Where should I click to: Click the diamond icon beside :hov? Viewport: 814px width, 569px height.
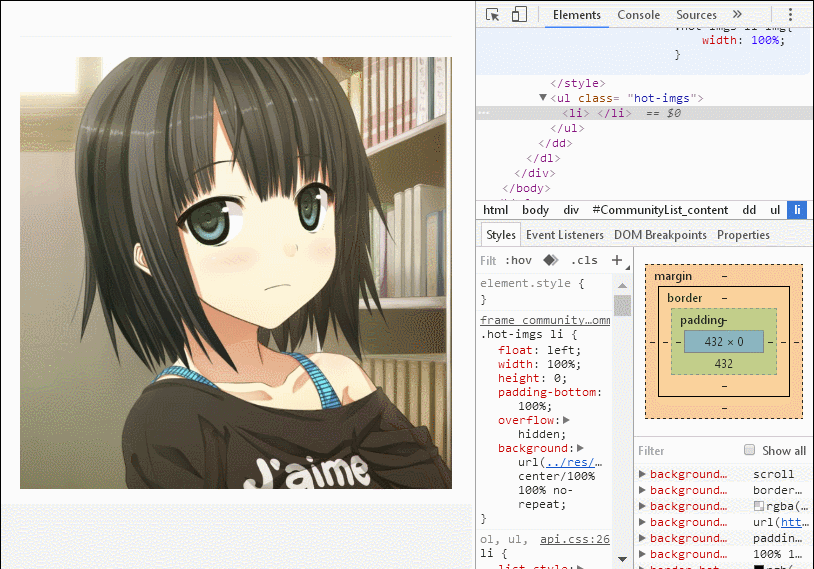tap(550, 260)
